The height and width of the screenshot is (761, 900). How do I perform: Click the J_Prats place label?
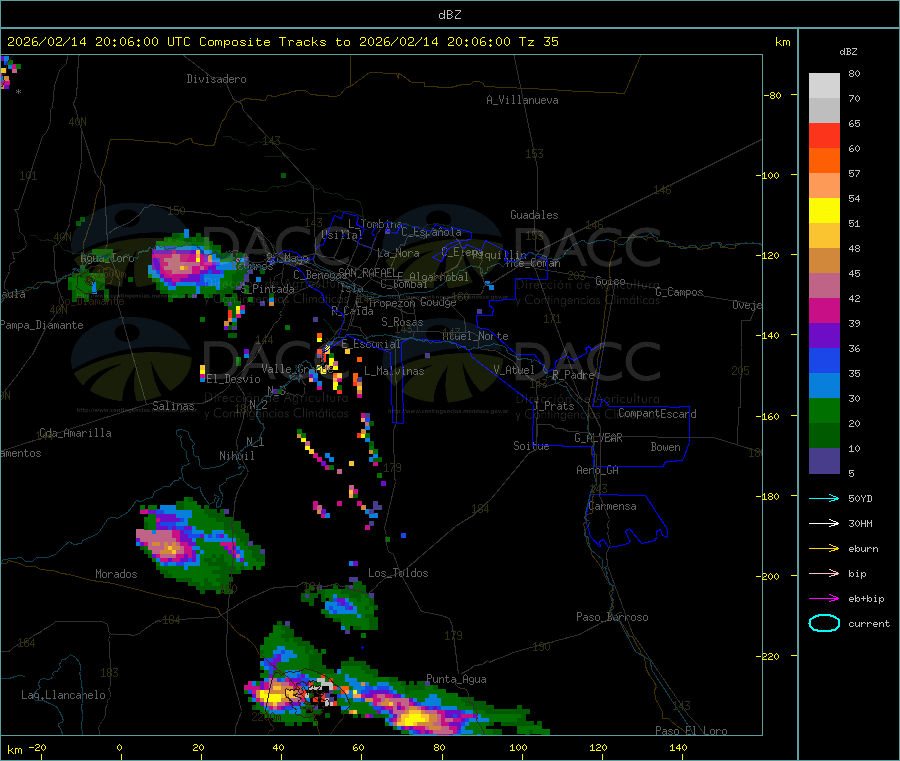553,406
